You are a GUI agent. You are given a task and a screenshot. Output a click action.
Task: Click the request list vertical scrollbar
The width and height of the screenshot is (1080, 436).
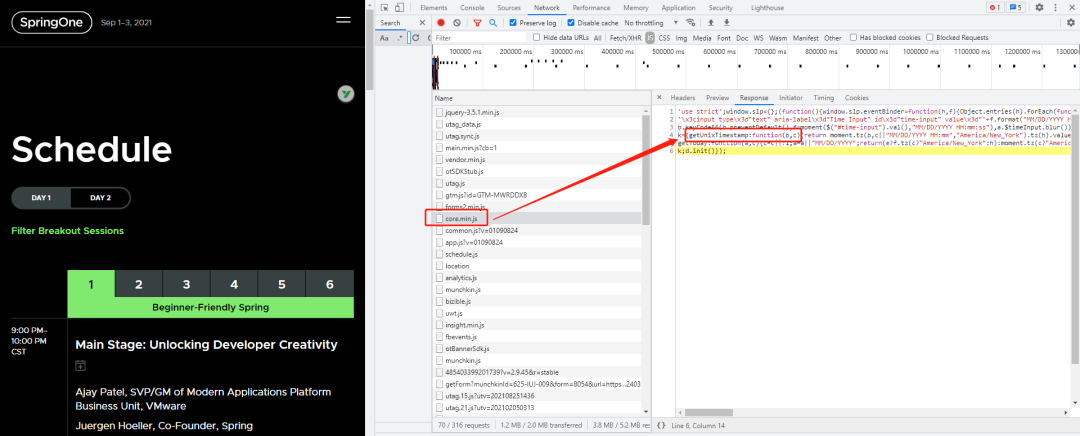646,172
